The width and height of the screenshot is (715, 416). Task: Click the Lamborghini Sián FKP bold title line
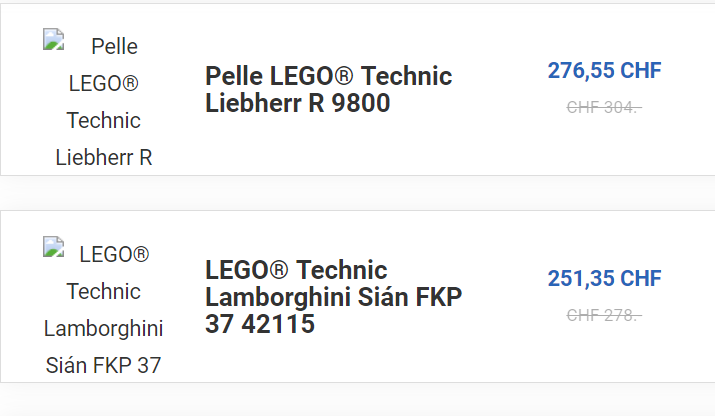(333, 297)
